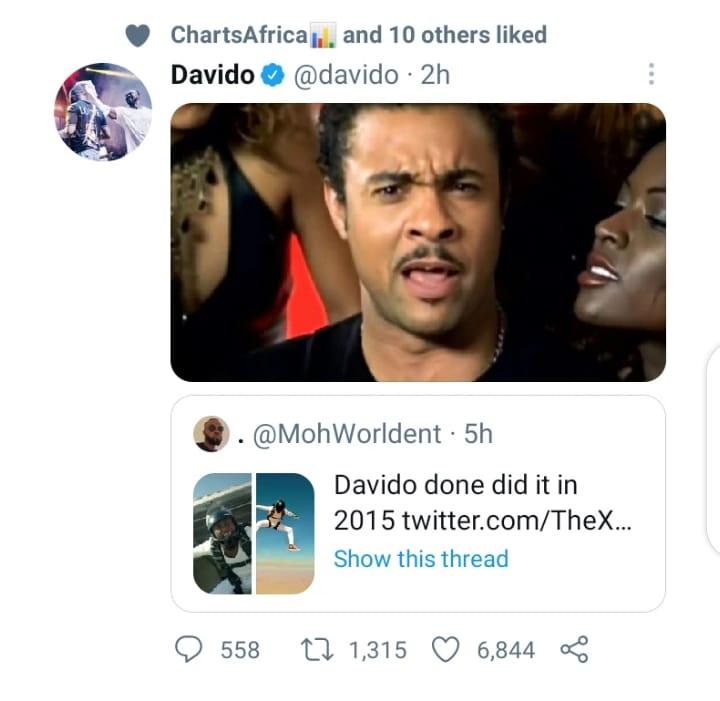Click the 2h timestamp on Davido's tweet
720x701 pixels.
[435, 76]
